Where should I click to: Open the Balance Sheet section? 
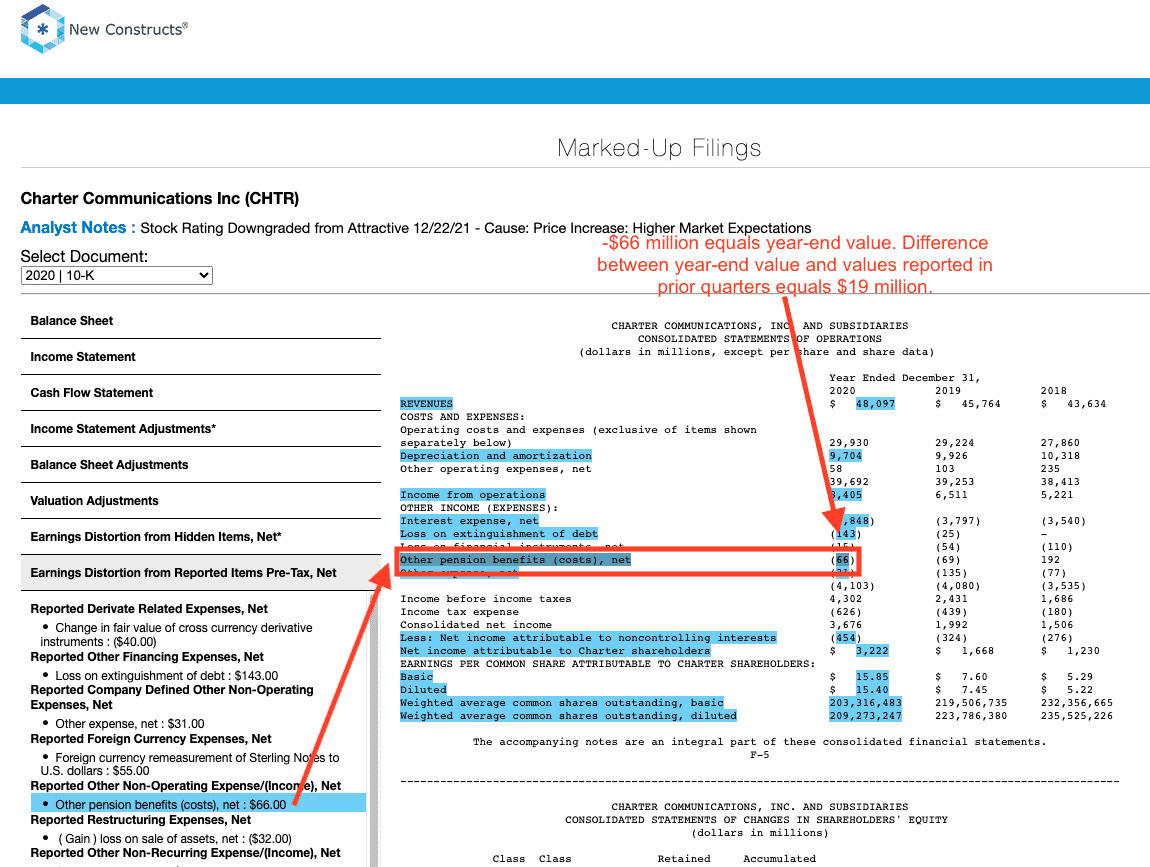[x=201, y=321]
